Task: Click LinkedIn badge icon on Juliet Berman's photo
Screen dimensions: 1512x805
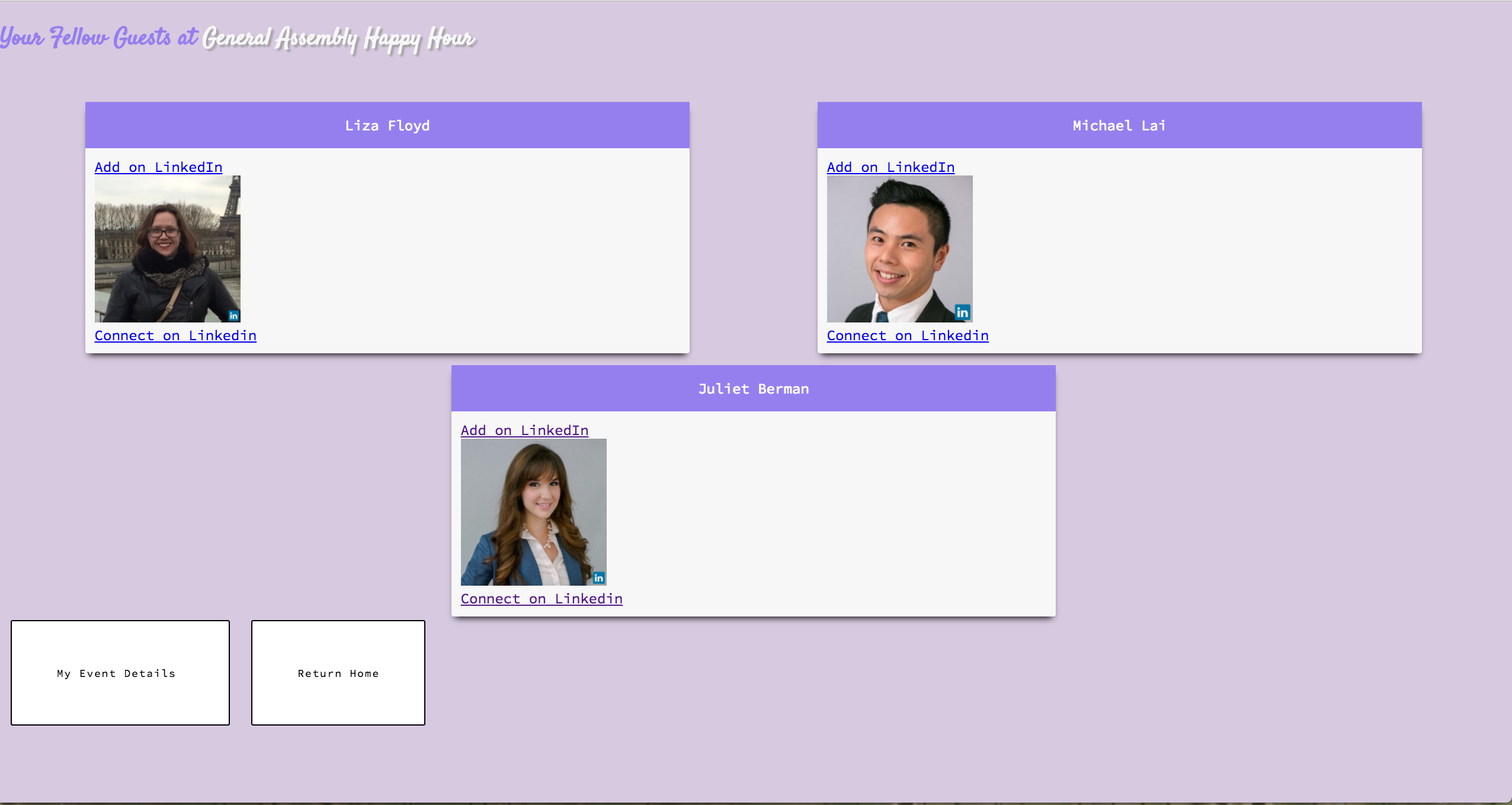Action: pos(598,578)
